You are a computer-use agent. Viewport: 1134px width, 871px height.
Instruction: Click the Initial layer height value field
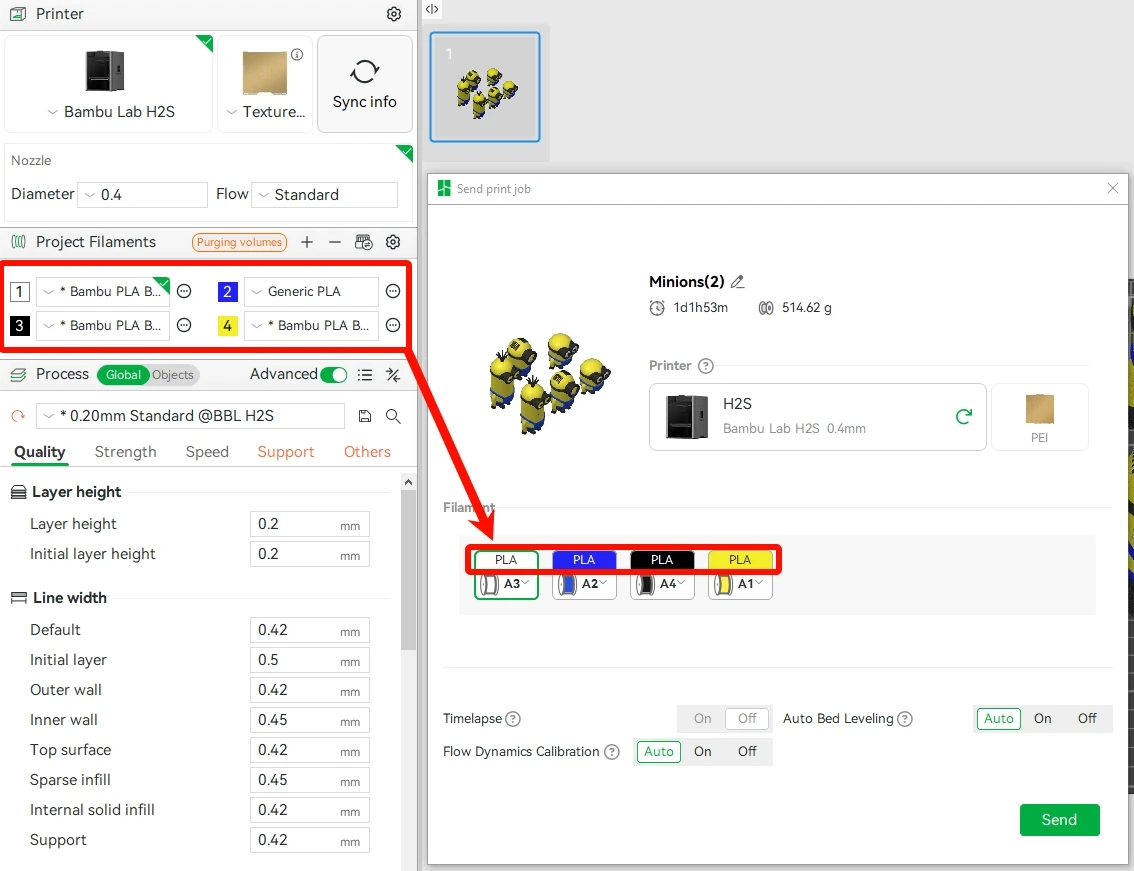310,554
